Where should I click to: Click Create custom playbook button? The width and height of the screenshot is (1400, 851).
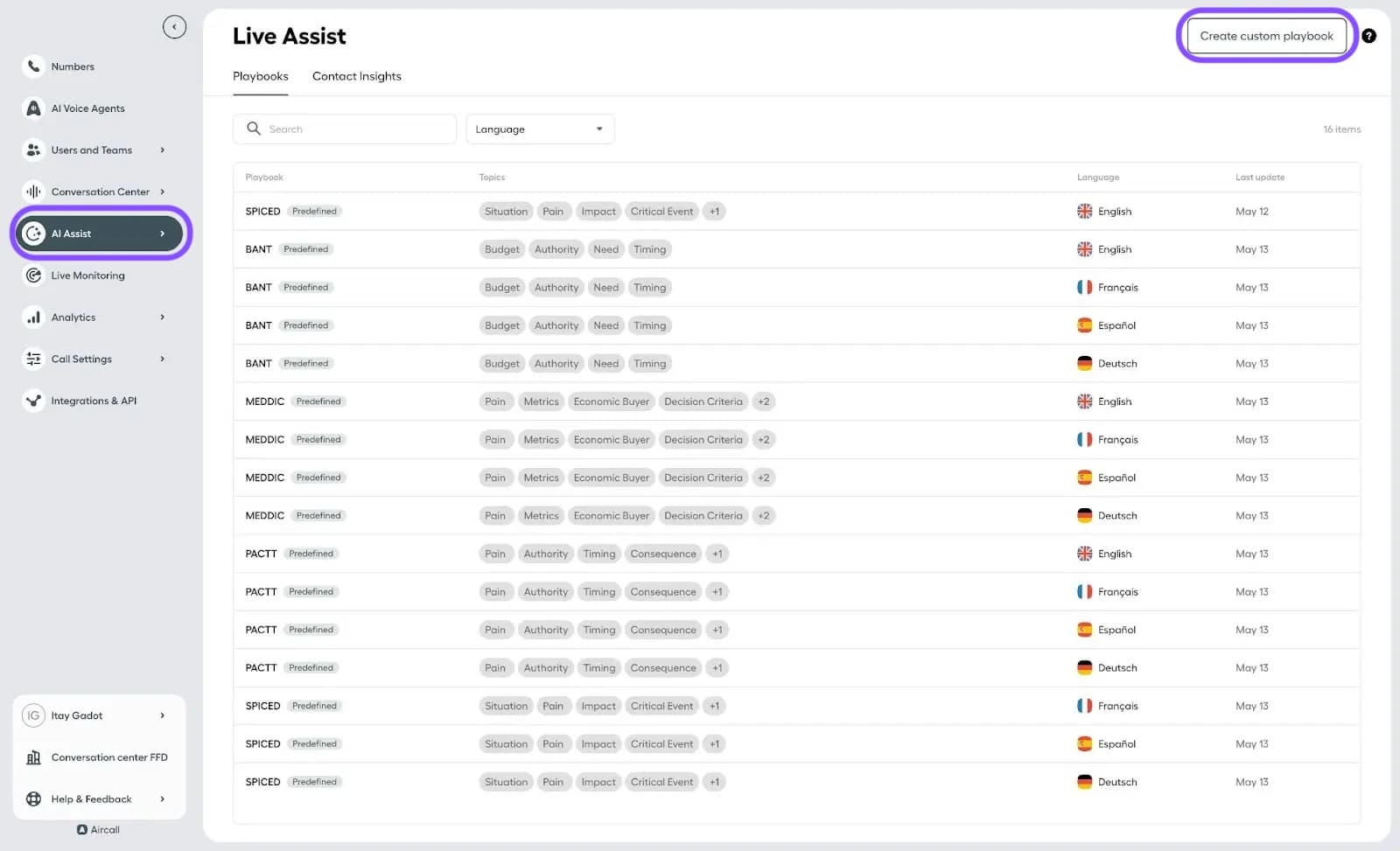coord(1265,36)
